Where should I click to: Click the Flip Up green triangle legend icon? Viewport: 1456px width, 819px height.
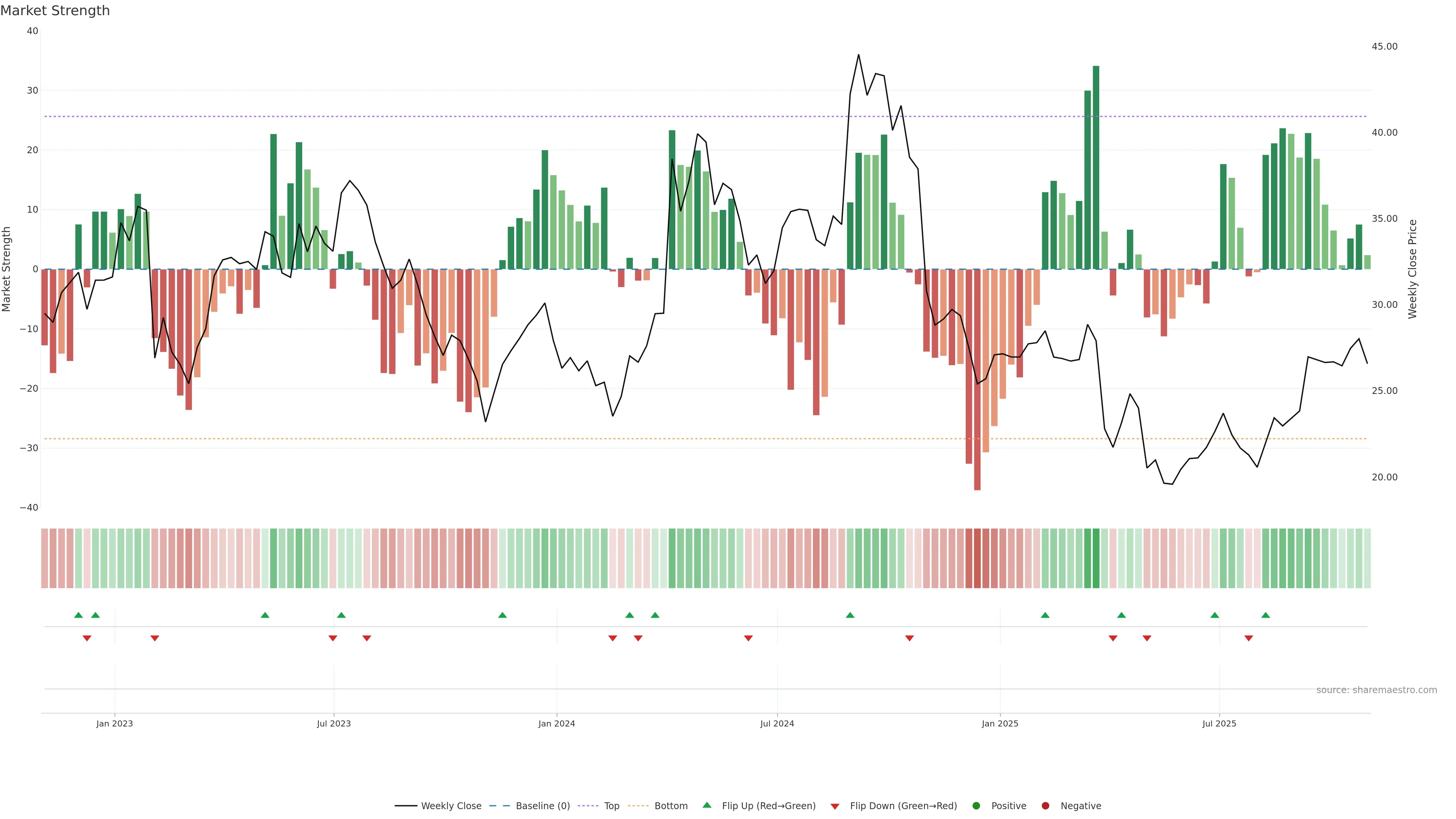(706, 805)
